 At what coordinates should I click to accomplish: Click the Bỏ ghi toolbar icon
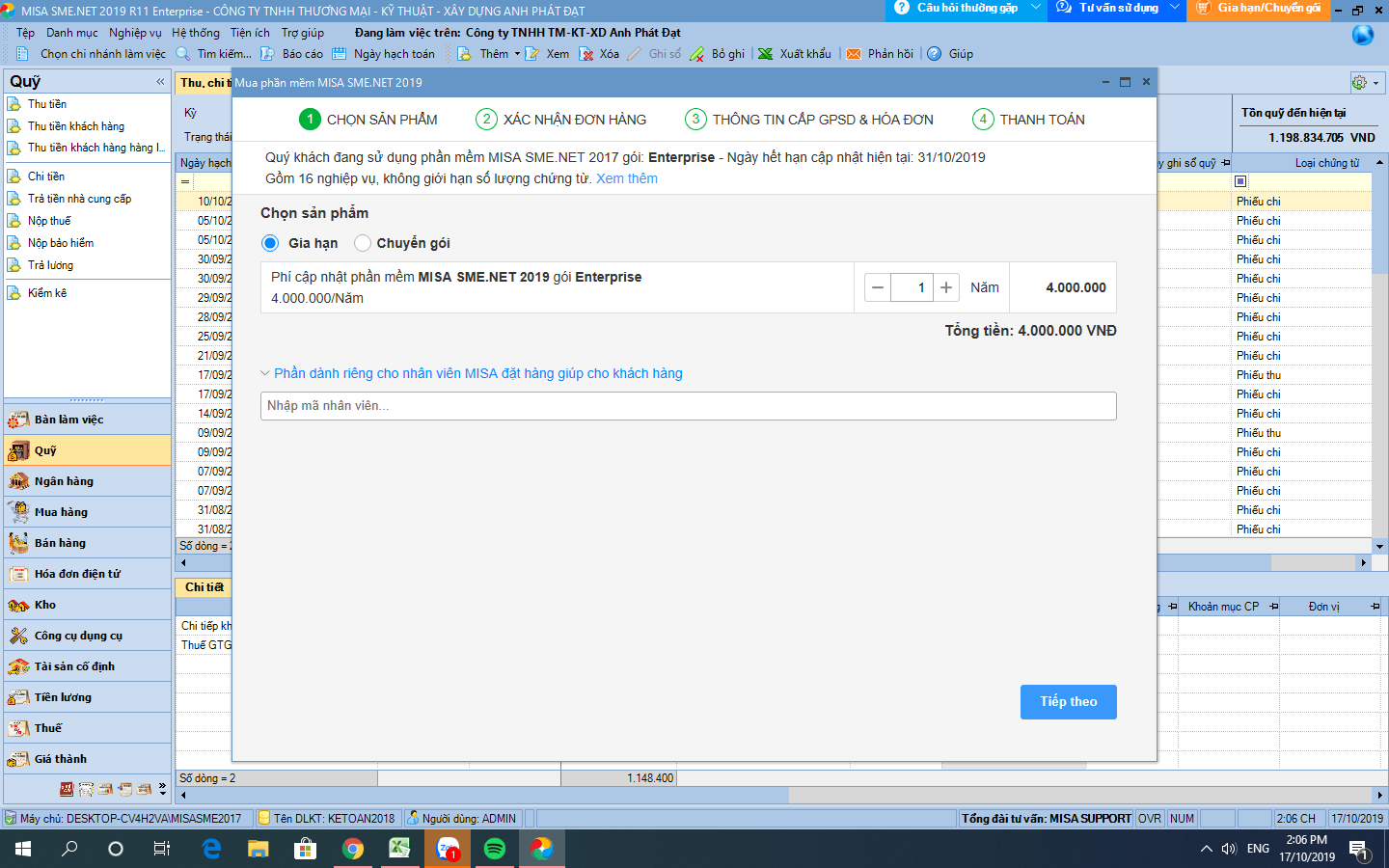tap(696, 54)
